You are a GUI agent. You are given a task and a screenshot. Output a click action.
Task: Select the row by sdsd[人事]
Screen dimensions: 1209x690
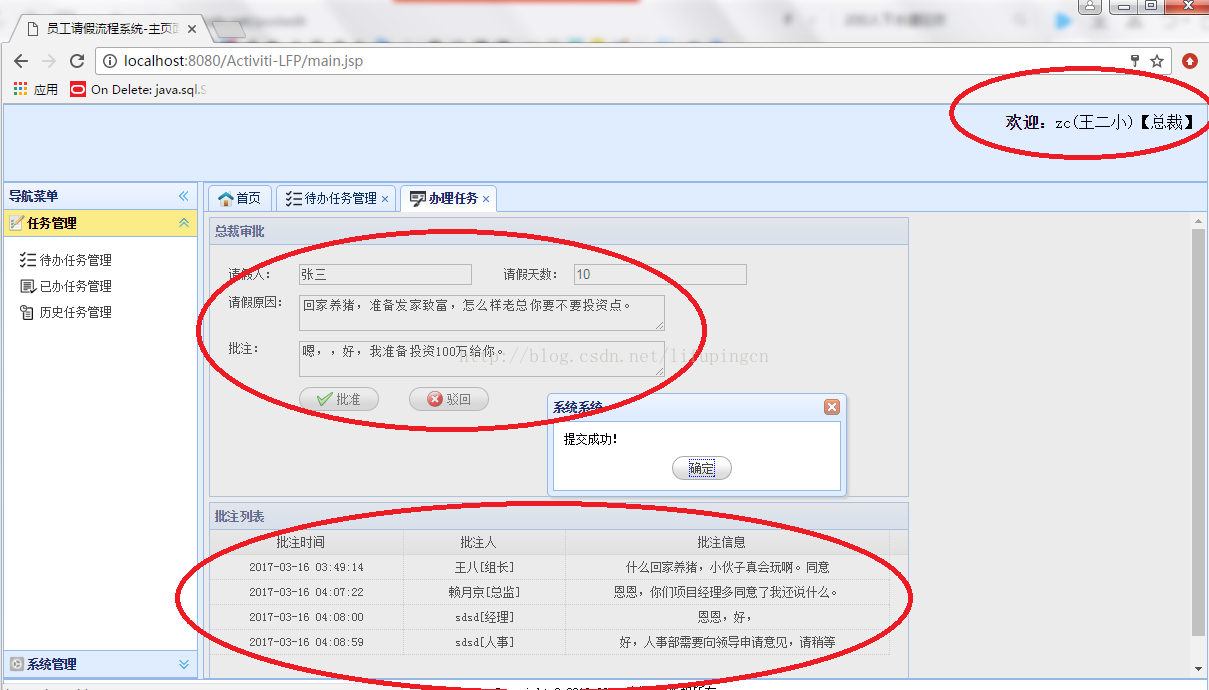click(549, 642)
